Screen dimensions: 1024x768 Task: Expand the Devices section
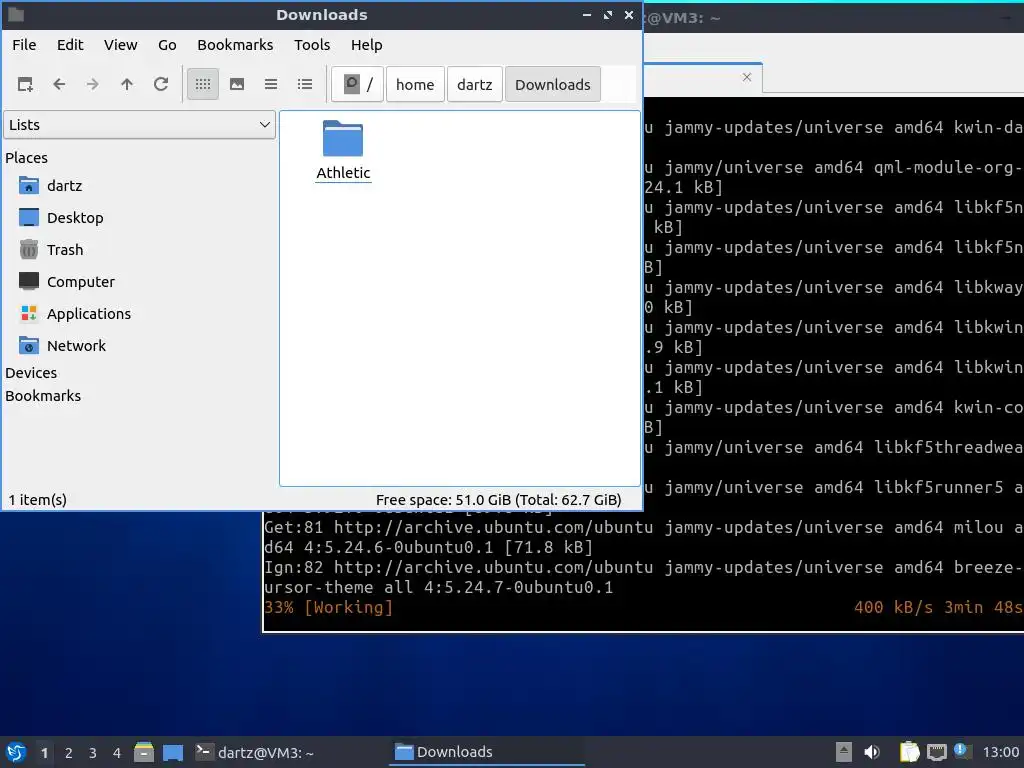click(x=31, y=373)
